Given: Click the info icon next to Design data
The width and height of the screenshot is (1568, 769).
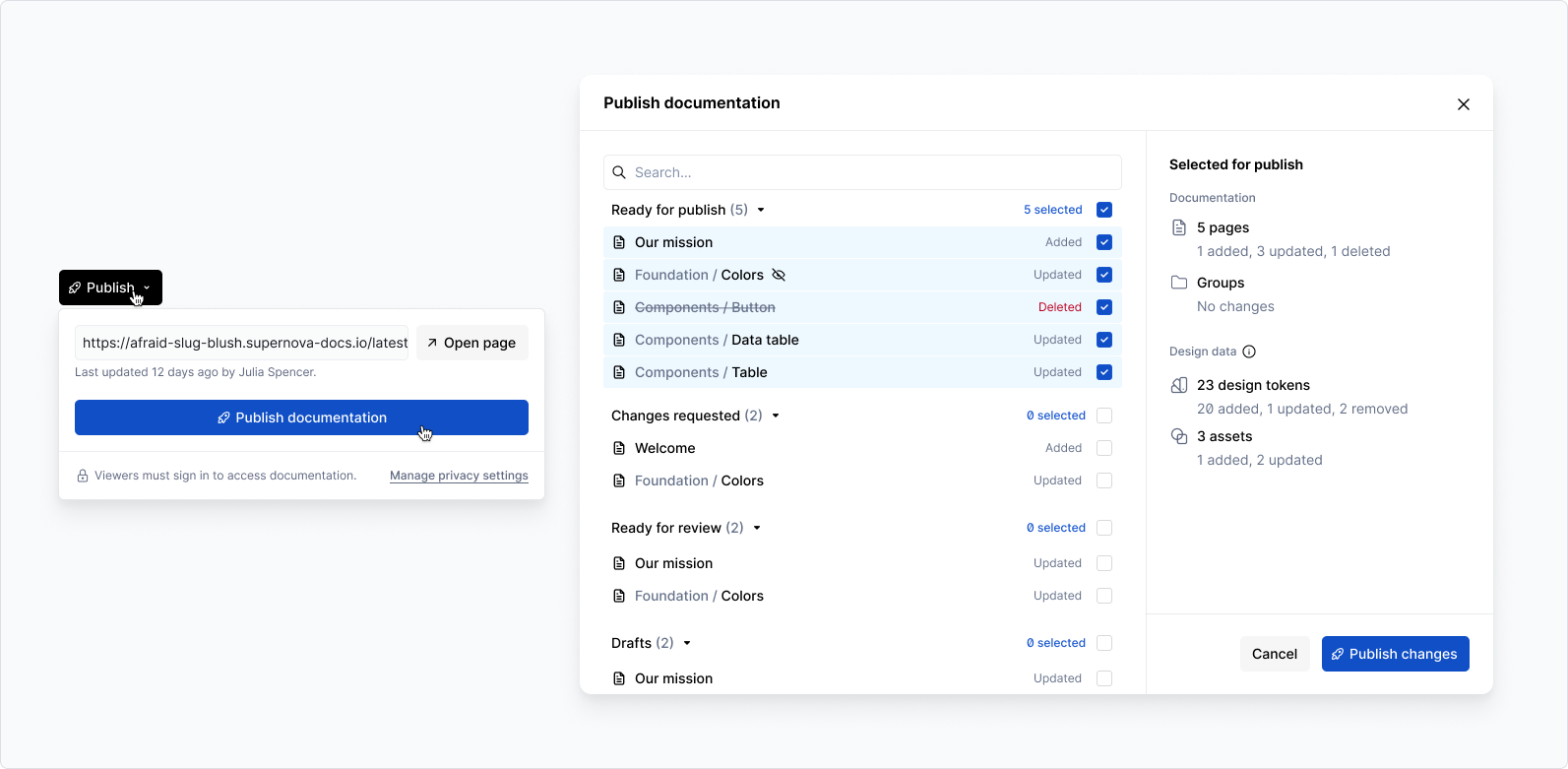Looking at the screenshot, I should click(x=1249, y=352).
